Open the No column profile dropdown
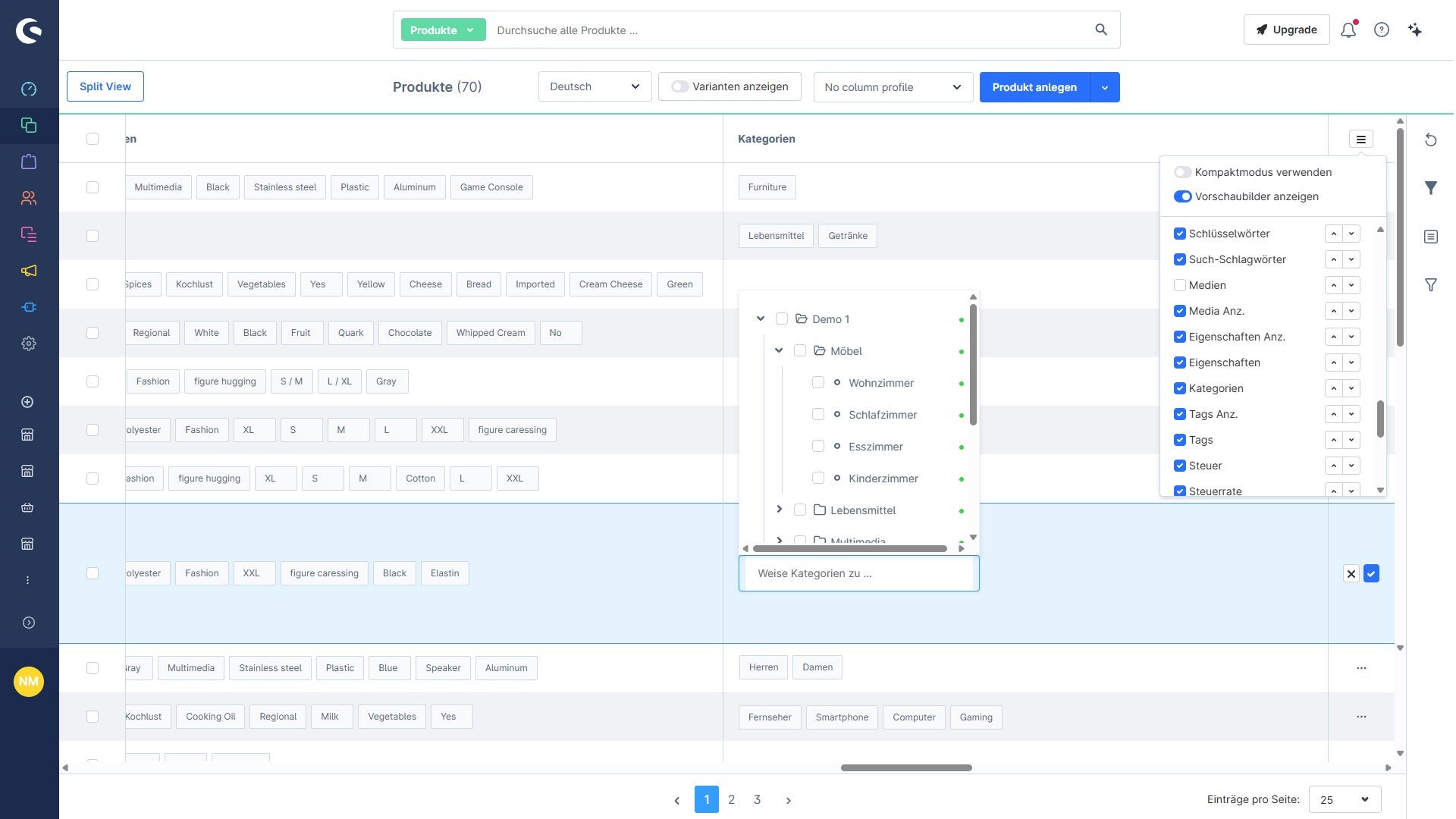The width and height of the screenshot is (1456, 819). pyautogui.click(x=893, y=87)
